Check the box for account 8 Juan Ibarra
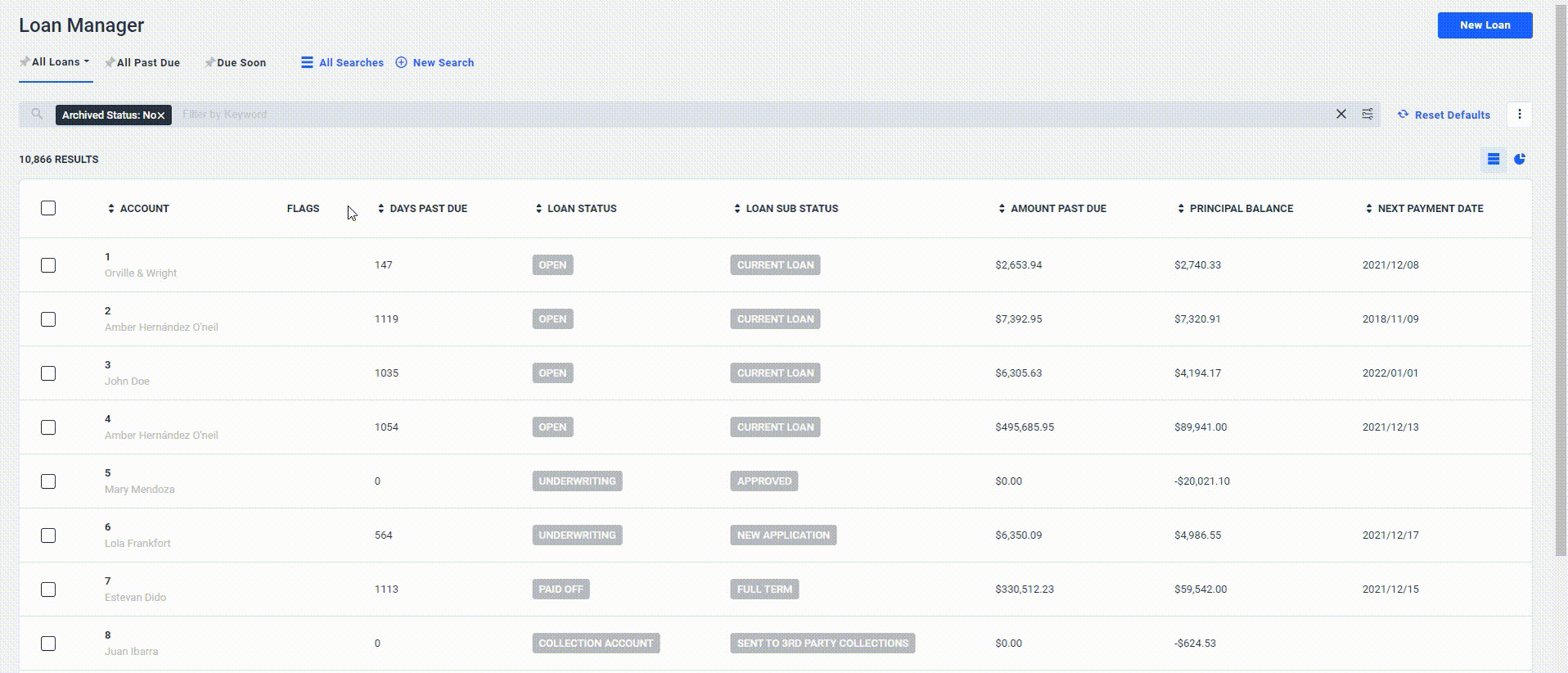This screenshot has width=1568, height=673. pos(48,644)
